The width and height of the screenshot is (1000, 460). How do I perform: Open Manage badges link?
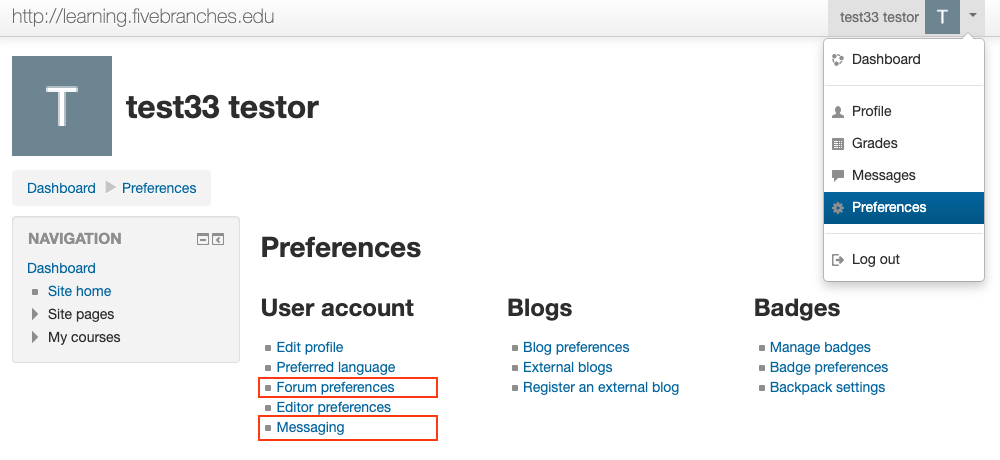820,347
